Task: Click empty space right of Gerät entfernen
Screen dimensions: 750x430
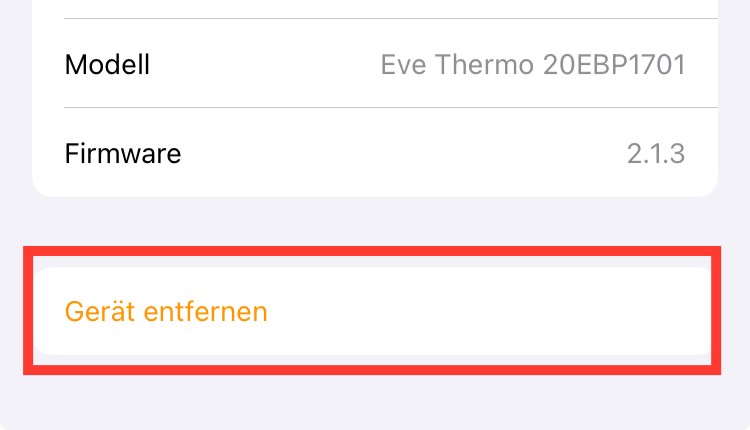Action: (x=500, y=312)
